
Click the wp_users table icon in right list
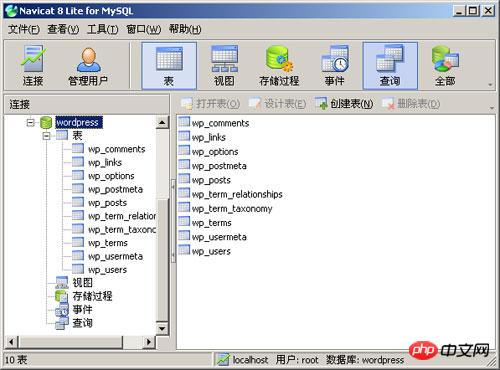point(184,250)
